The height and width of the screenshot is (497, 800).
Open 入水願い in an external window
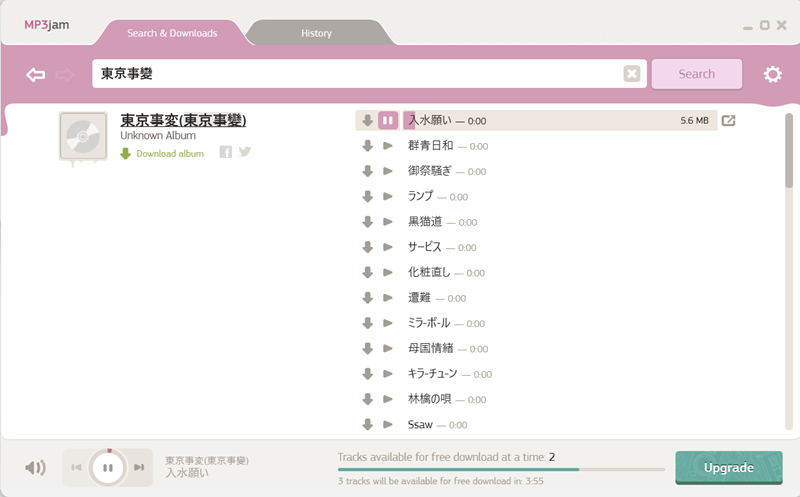[x=729, y=121]
